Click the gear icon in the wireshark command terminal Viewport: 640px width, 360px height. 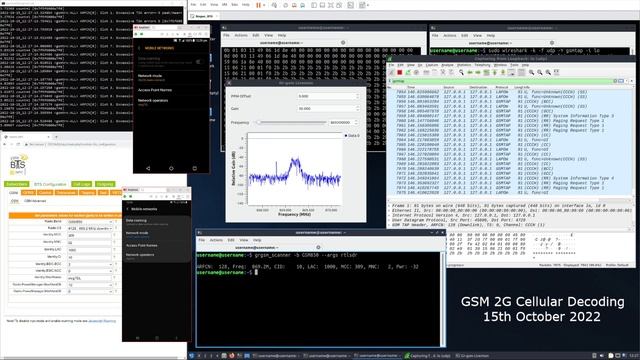click(552, 42)
